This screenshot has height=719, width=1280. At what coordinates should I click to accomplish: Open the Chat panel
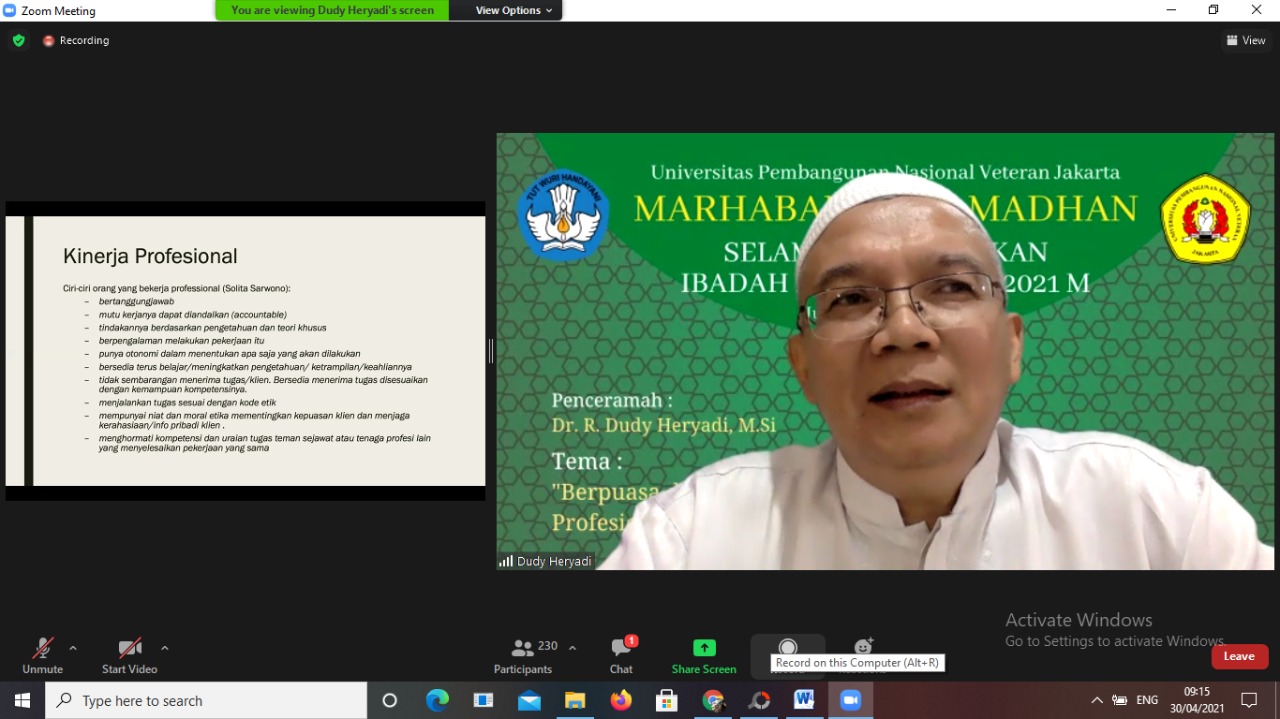click(621, 655)
